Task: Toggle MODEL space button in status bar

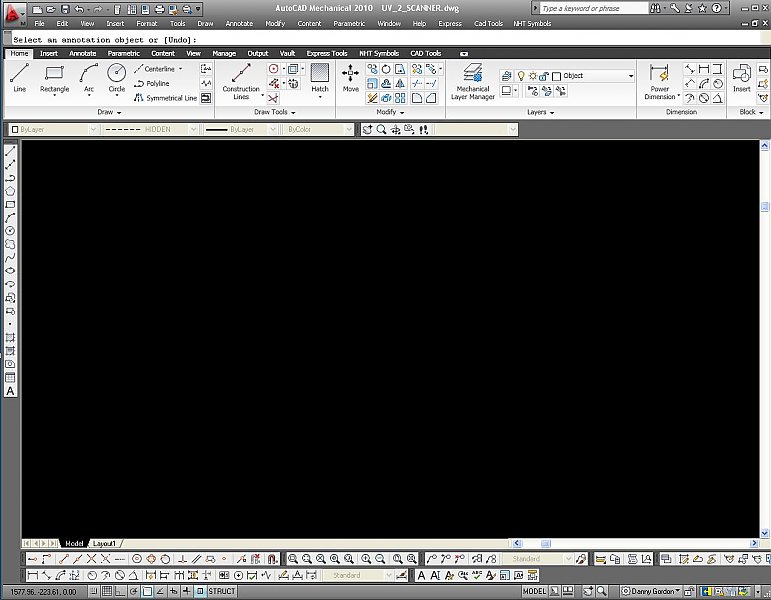Action: coord(534,591)
